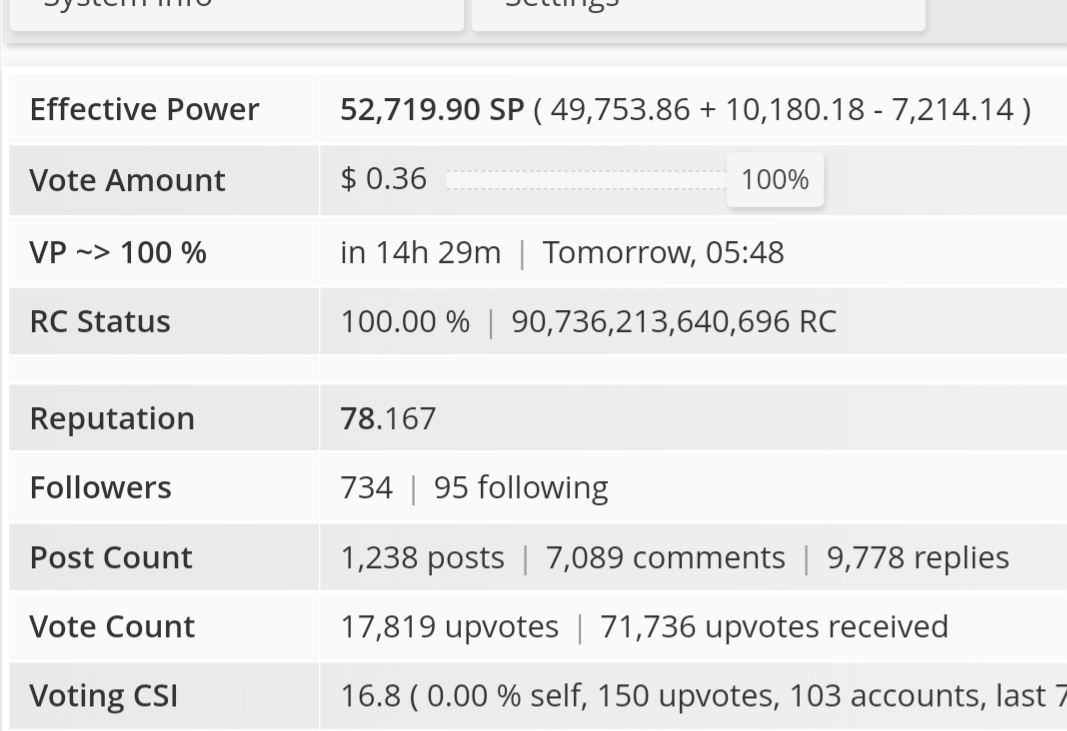
Task: Click the 90,736,213,640,696 RC value
Action: click(x=674, y=321)
